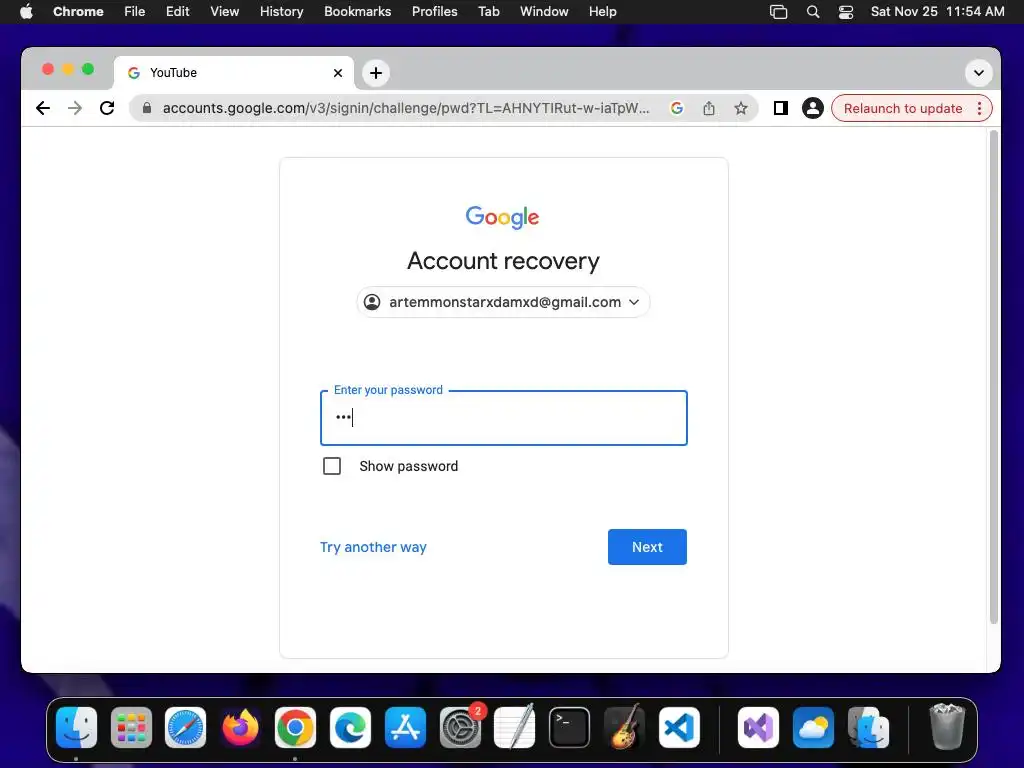Screen dimensions: 1024x768
Task: Open the Relaunch to update three-dot menu
Action: tap(979, 108)
